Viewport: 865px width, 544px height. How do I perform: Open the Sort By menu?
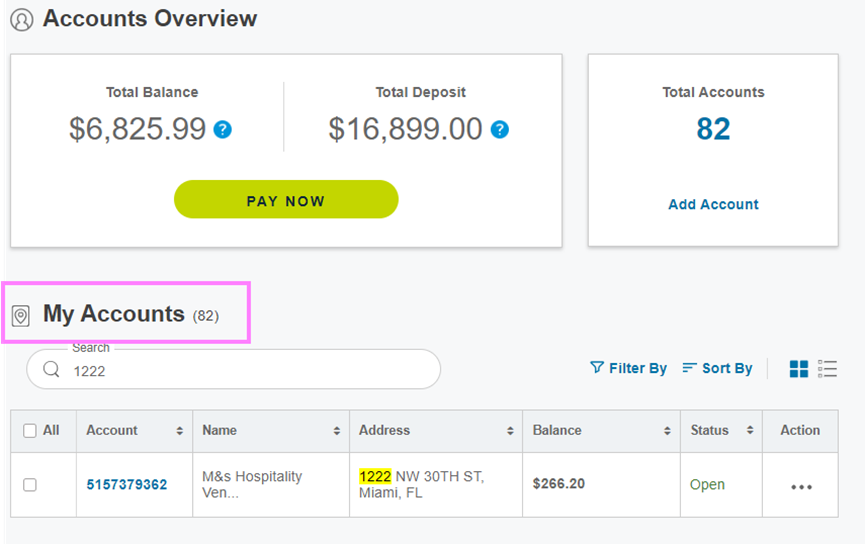(x=717, y=368)
